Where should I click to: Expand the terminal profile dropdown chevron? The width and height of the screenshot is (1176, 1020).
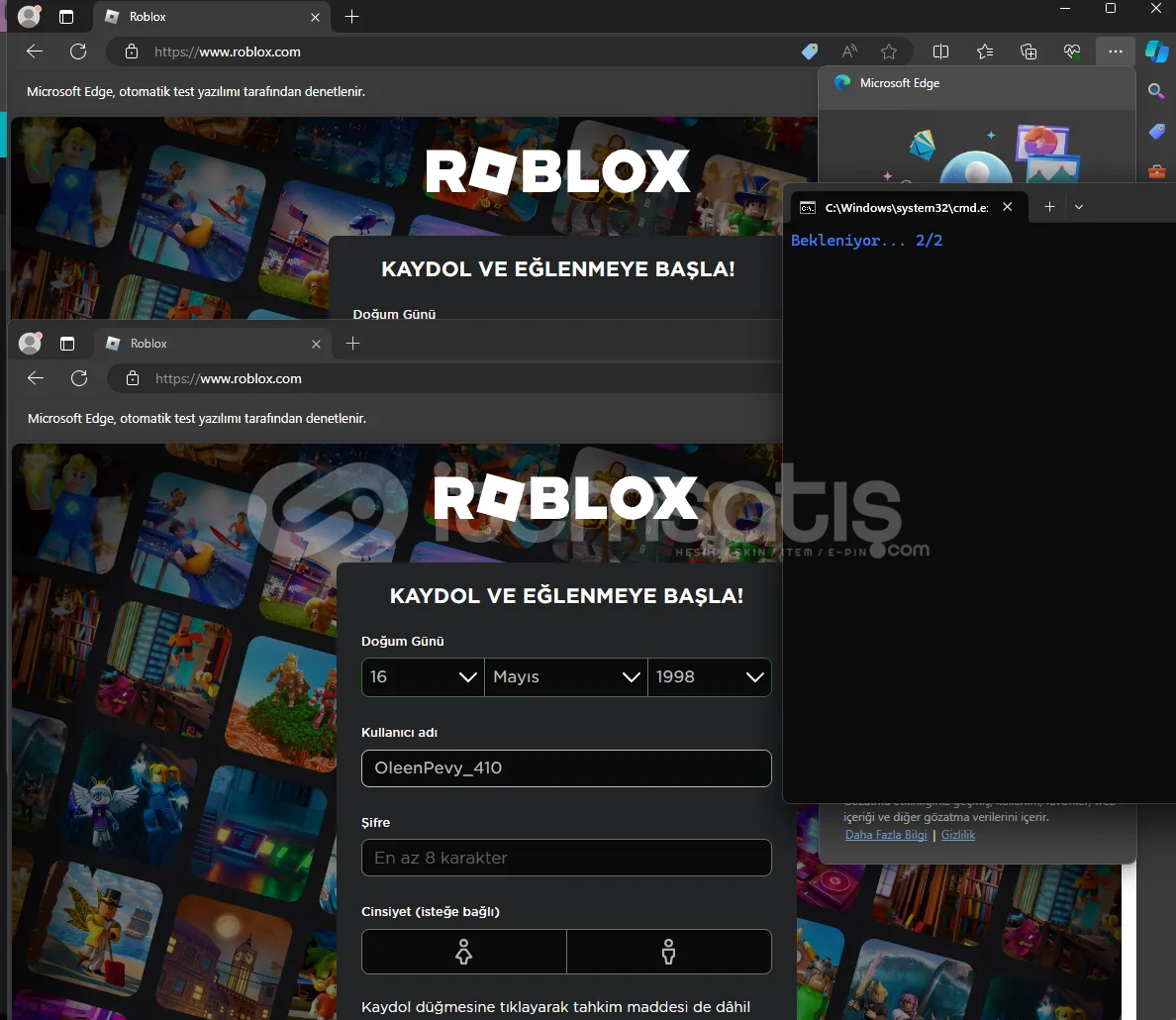1079,206
